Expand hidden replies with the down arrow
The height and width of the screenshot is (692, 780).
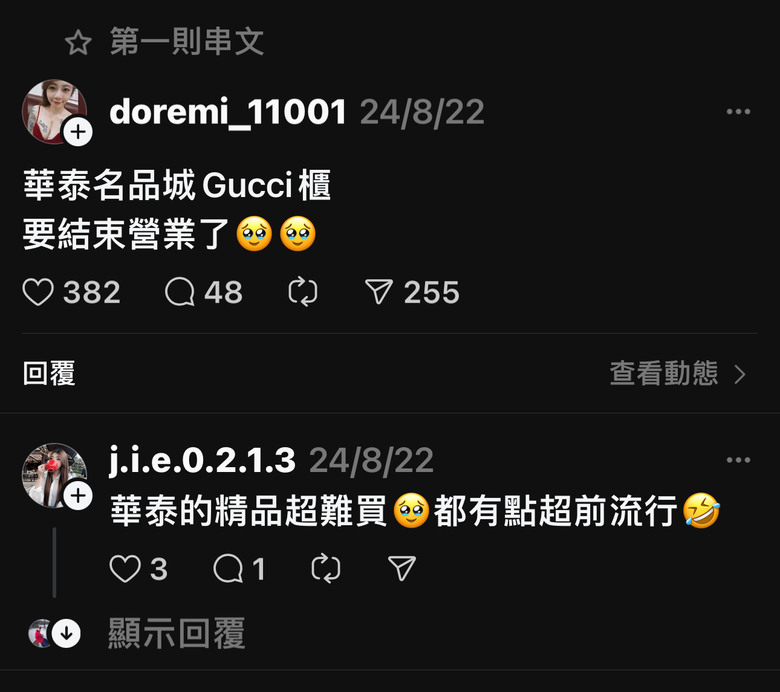tap(66, 633)
